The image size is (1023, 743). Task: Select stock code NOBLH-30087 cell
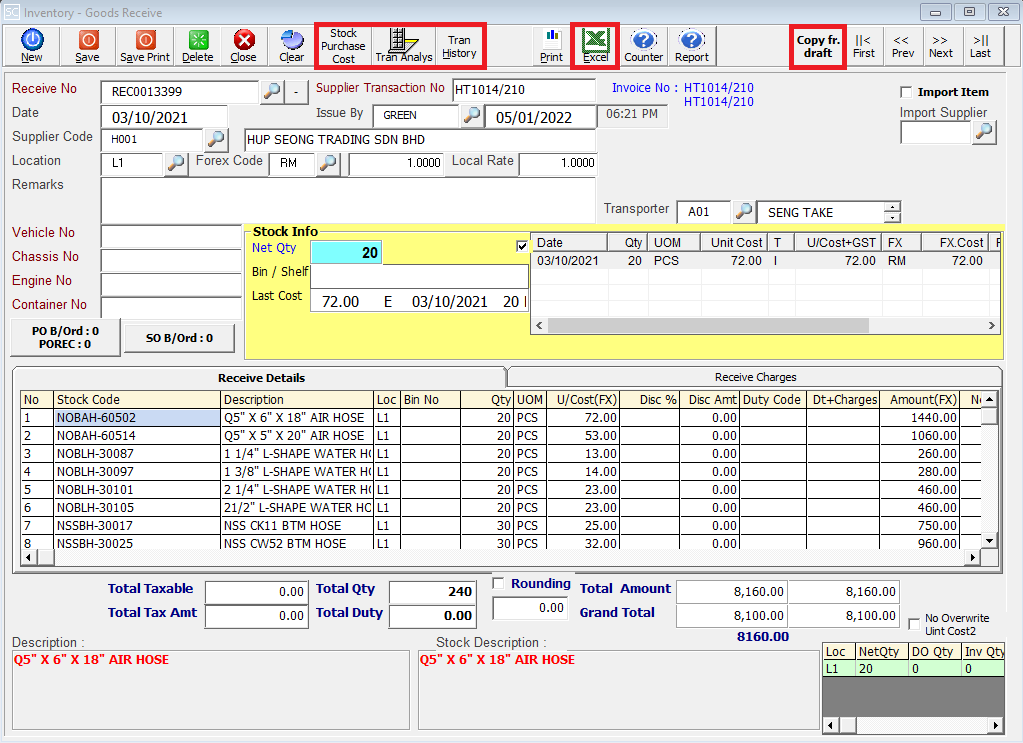pos(137,453)
